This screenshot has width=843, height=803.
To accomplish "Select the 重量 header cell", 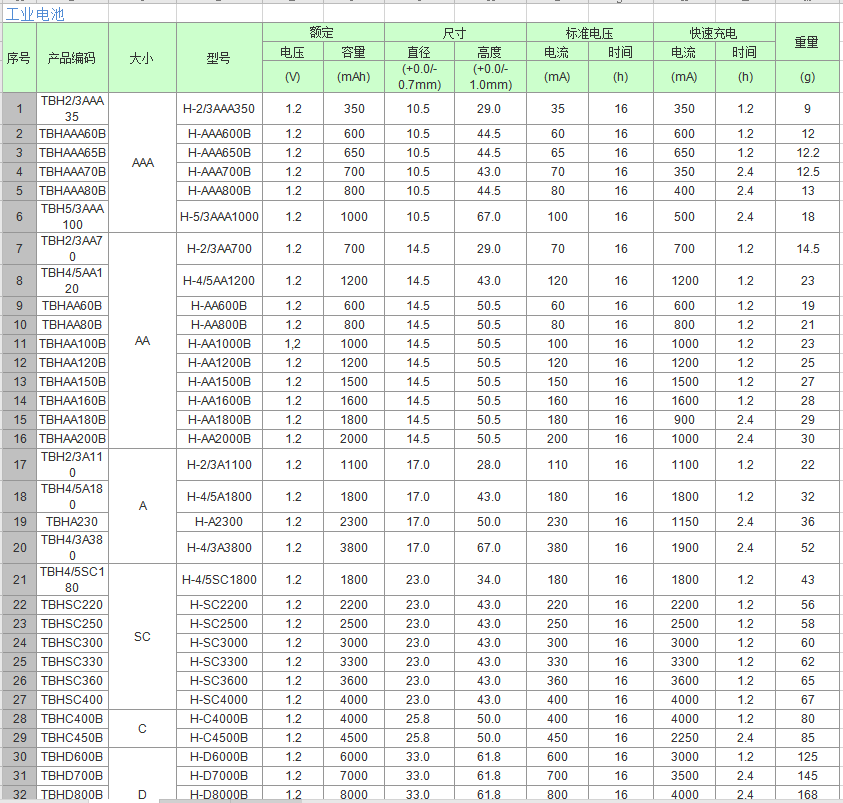I will (808, 42).
